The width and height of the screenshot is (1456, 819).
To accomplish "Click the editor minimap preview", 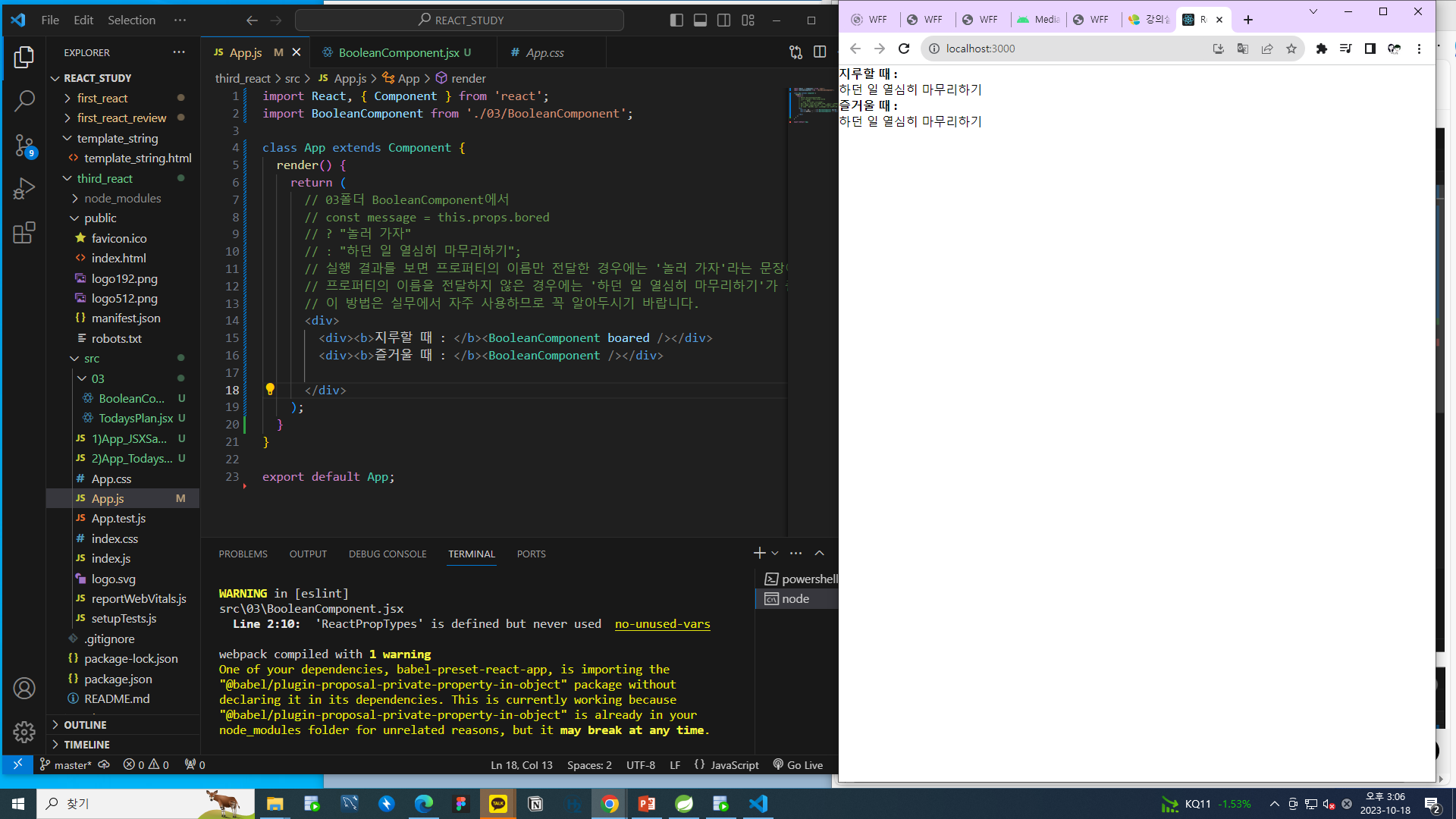I will 811,106.
